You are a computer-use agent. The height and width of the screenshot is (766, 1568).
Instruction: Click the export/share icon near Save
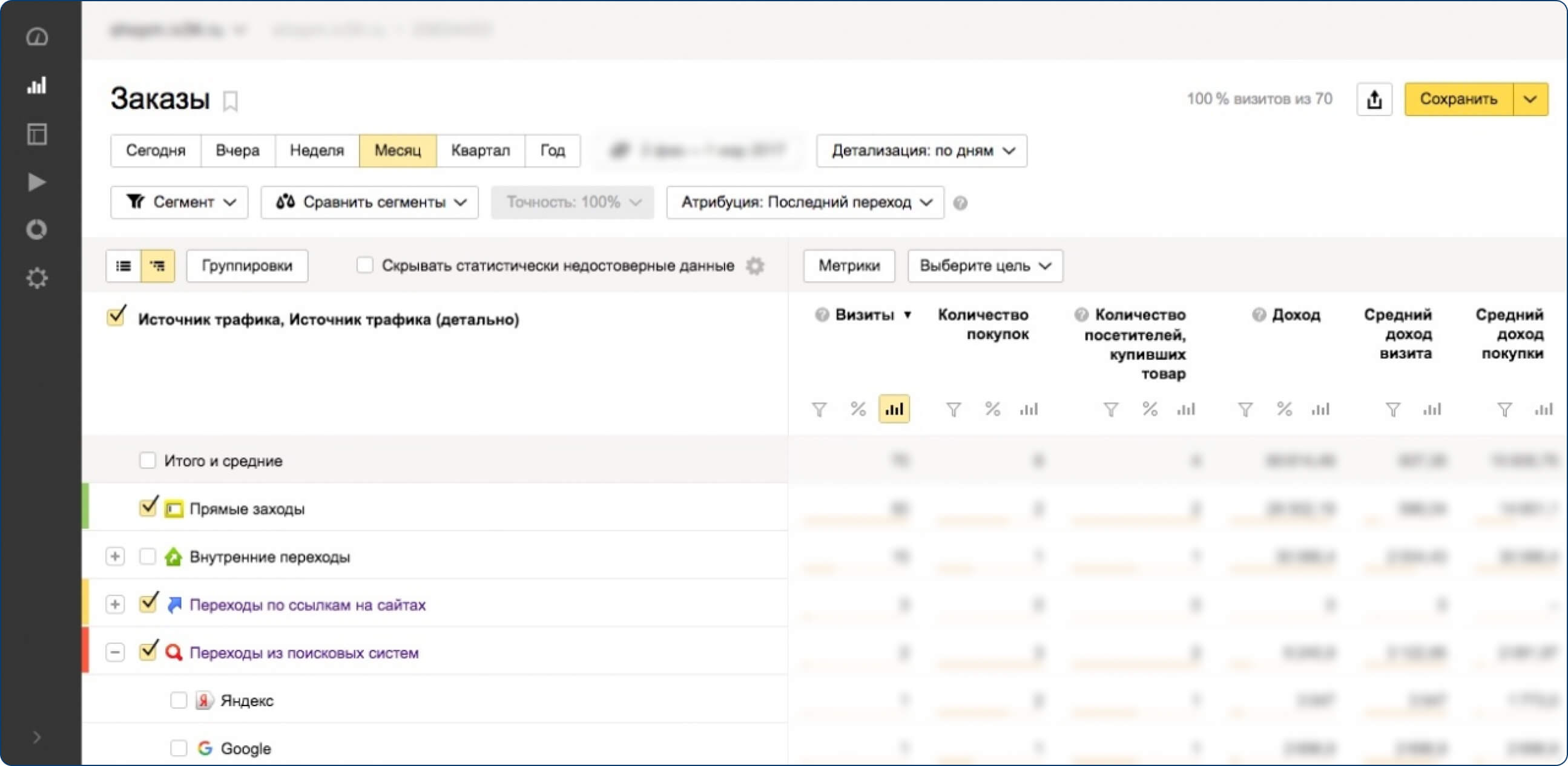(1374, 99)
